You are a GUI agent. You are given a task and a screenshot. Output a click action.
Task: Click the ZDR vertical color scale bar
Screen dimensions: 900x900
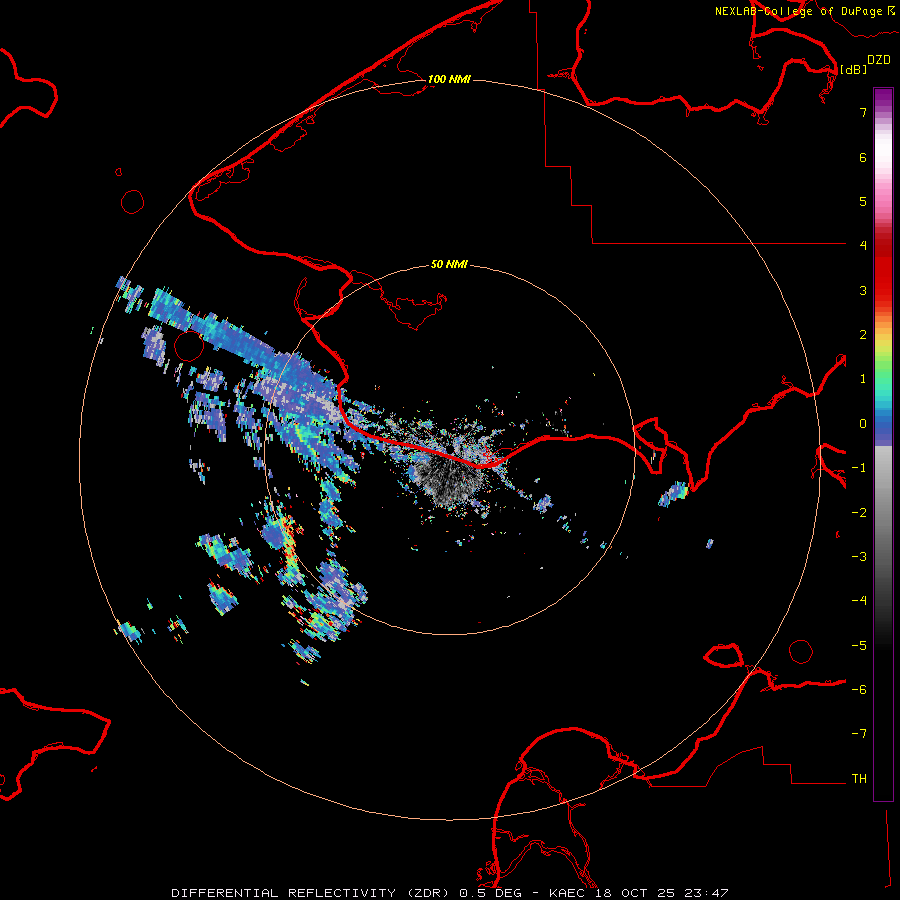[x=883, y=444]
